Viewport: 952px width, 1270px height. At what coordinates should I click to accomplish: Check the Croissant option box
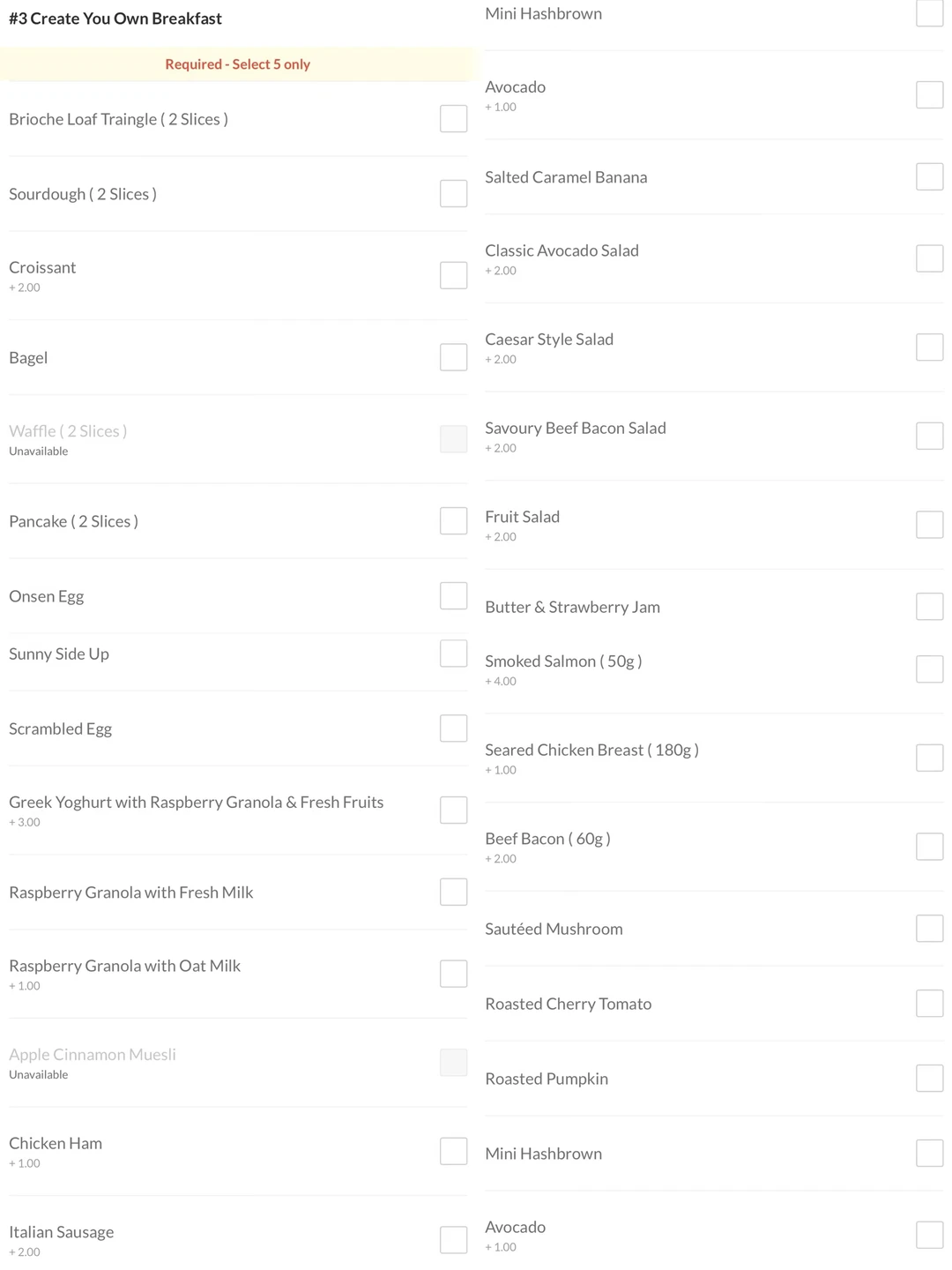(453, 275)
